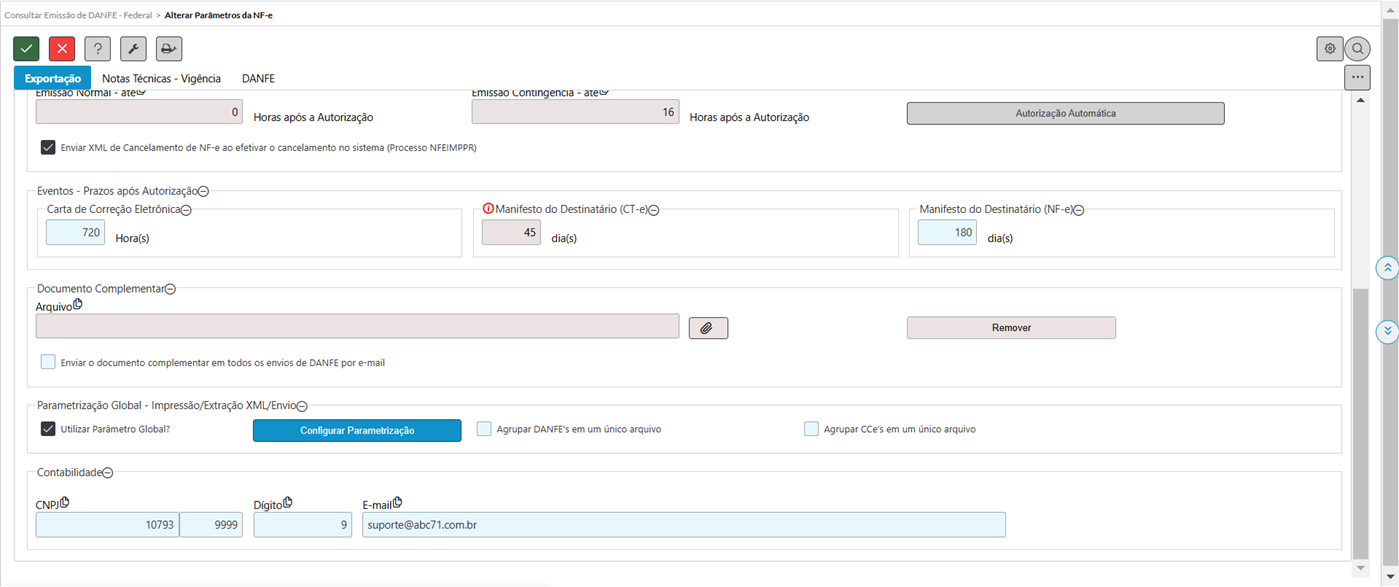Image resolution: width=1399 pixels, height=587 pixels.
Task: Switch to Notas Técnicas - Vigência tab
Action: click(x=161, y=78)
